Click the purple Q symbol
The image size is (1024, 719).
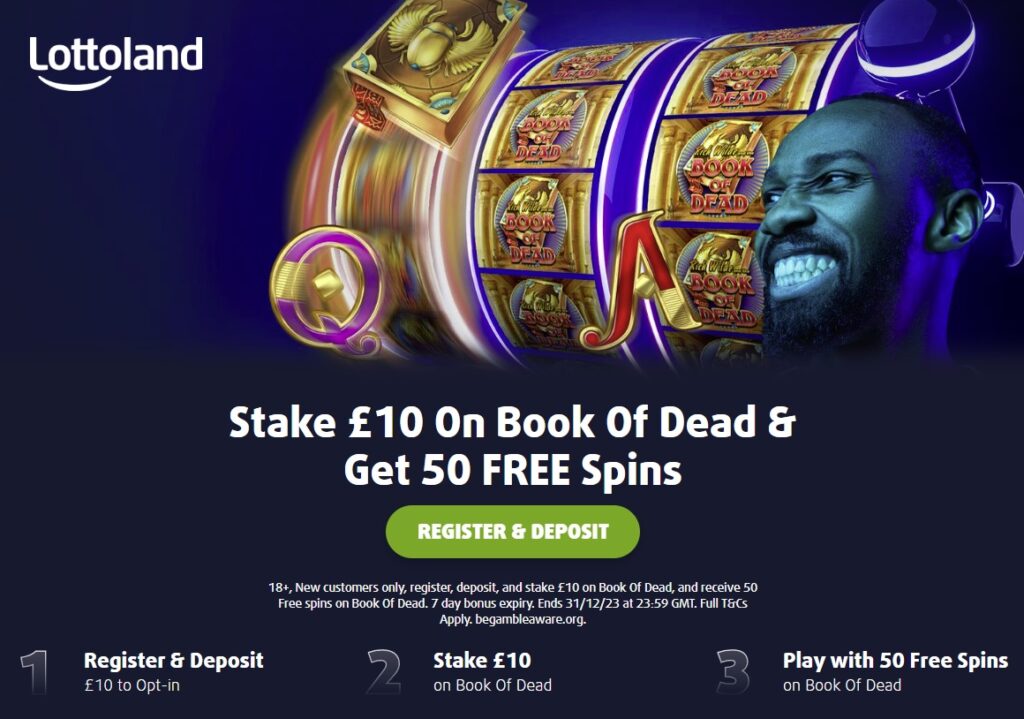pos(327,289)
